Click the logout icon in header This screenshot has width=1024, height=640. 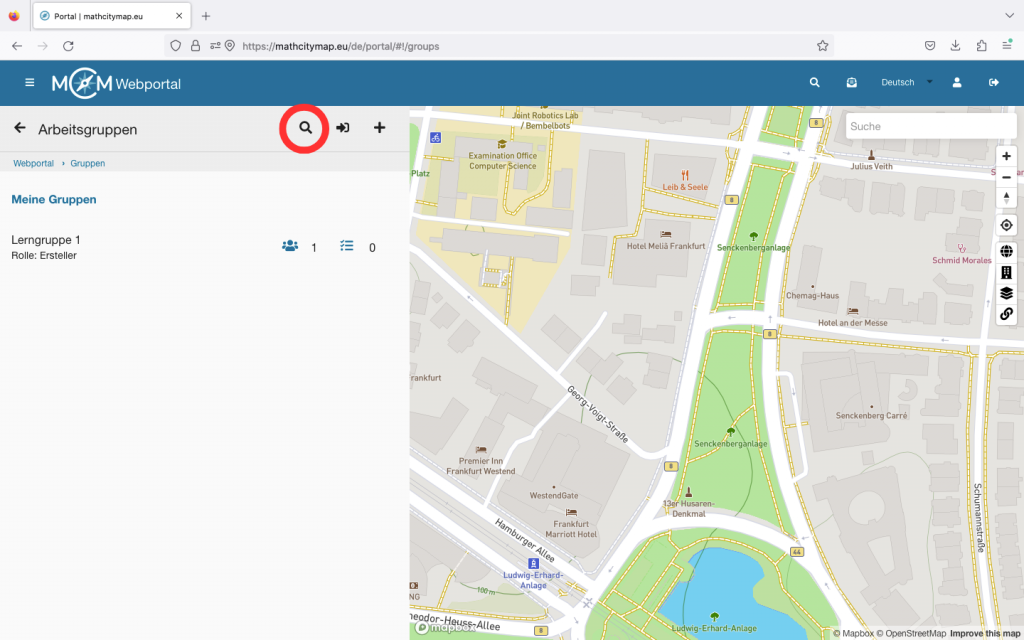(x=994, y=83)
